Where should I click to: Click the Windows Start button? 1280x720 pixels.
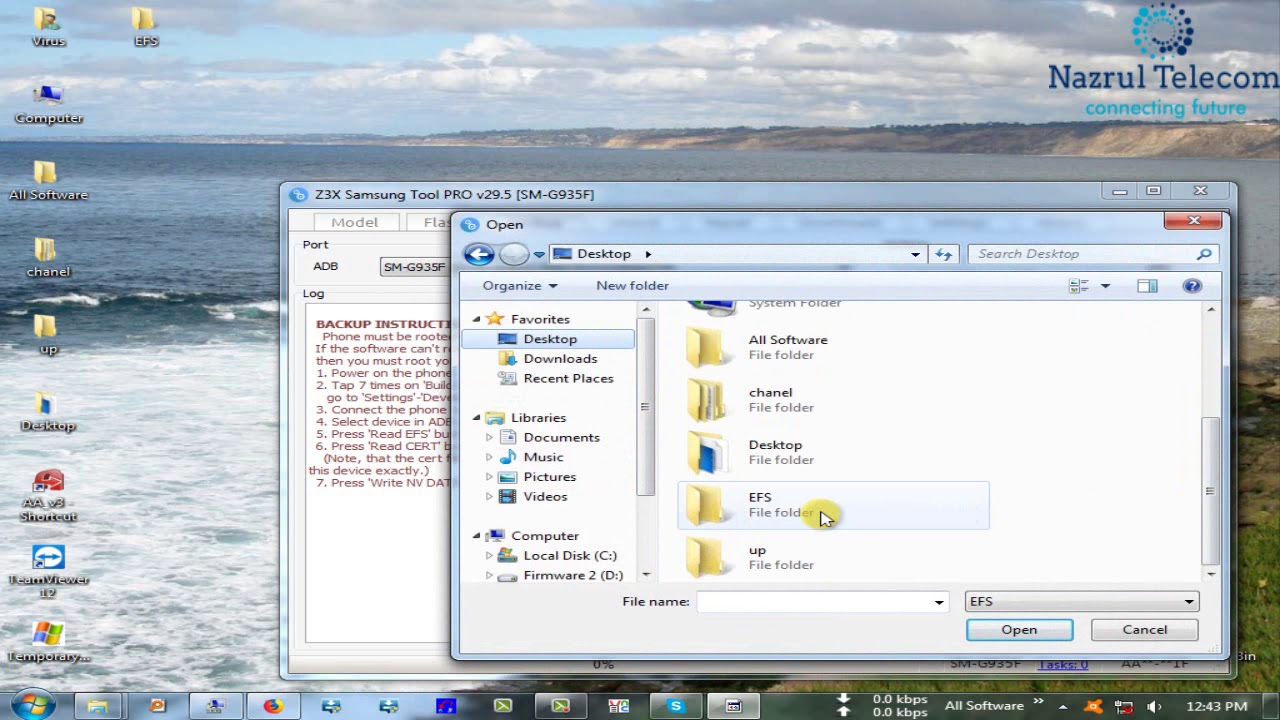(x=33, y=704)
